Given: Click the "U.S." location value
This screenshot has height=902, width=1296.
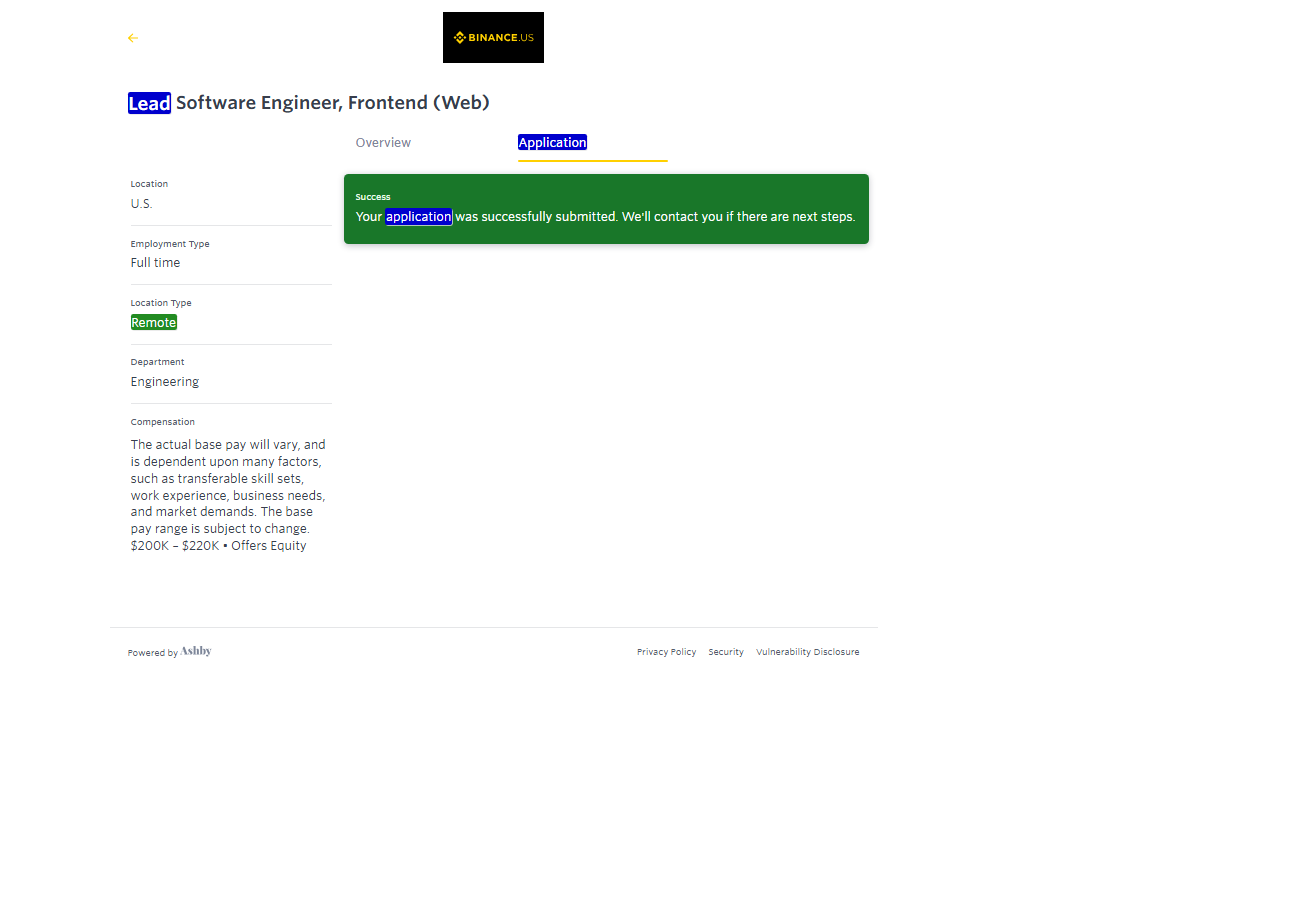Looking at the screenshot, I should [x=142, y=204].
